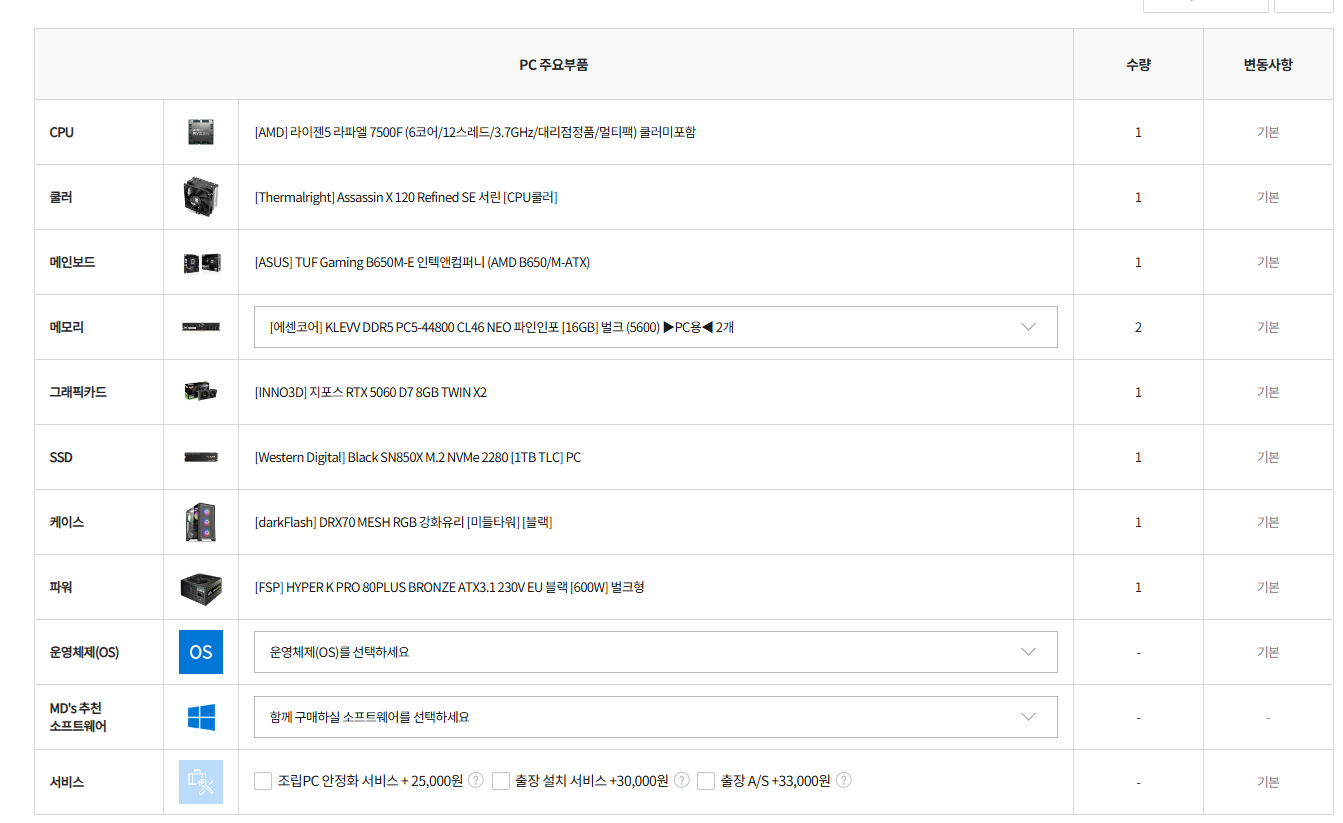Click the INNO3D RTX 5060 graphics card image
This screenshot has width=1343, height=823.
pyautogui.click(x=201, y=392)
